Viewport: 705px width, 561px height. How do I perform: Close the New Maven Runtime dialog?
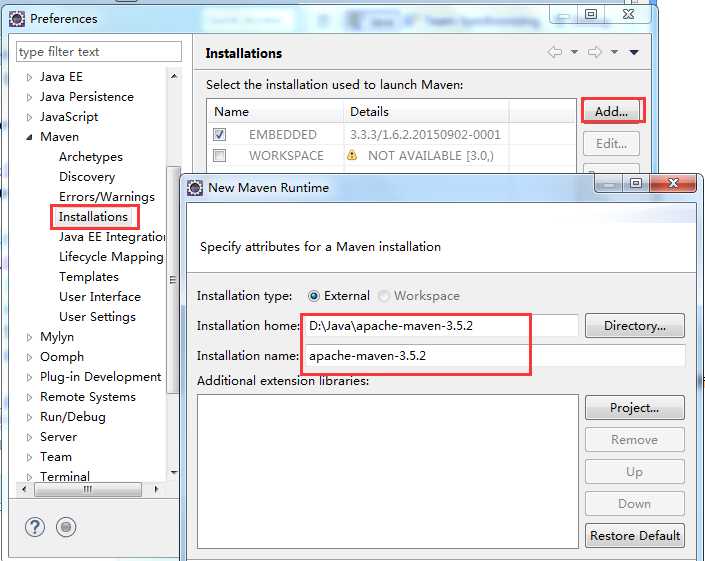click(673, 183)
